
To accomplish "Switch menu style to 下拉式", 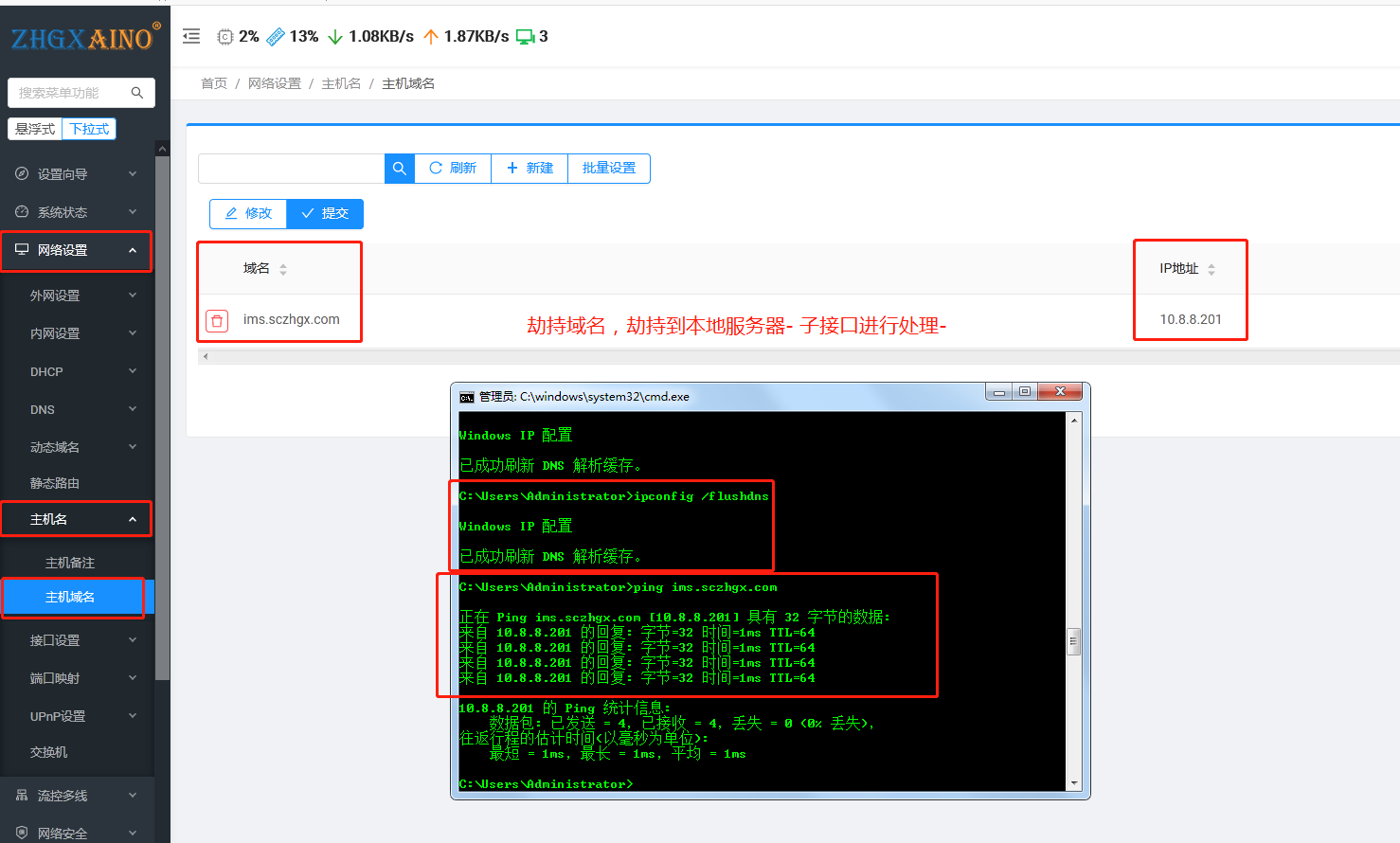I will (89, 129).
